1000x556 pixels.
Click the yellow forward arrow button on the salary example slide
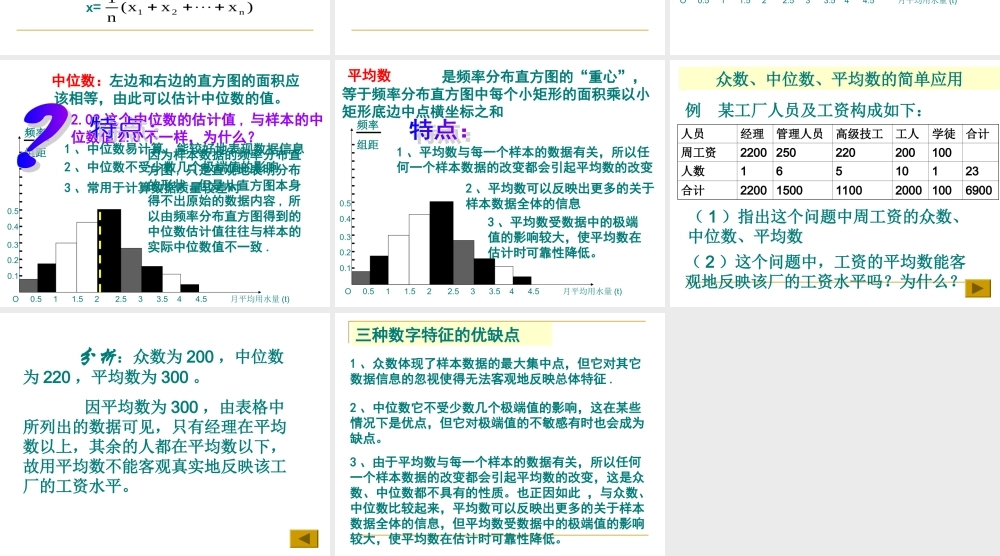tap(978, 289)
